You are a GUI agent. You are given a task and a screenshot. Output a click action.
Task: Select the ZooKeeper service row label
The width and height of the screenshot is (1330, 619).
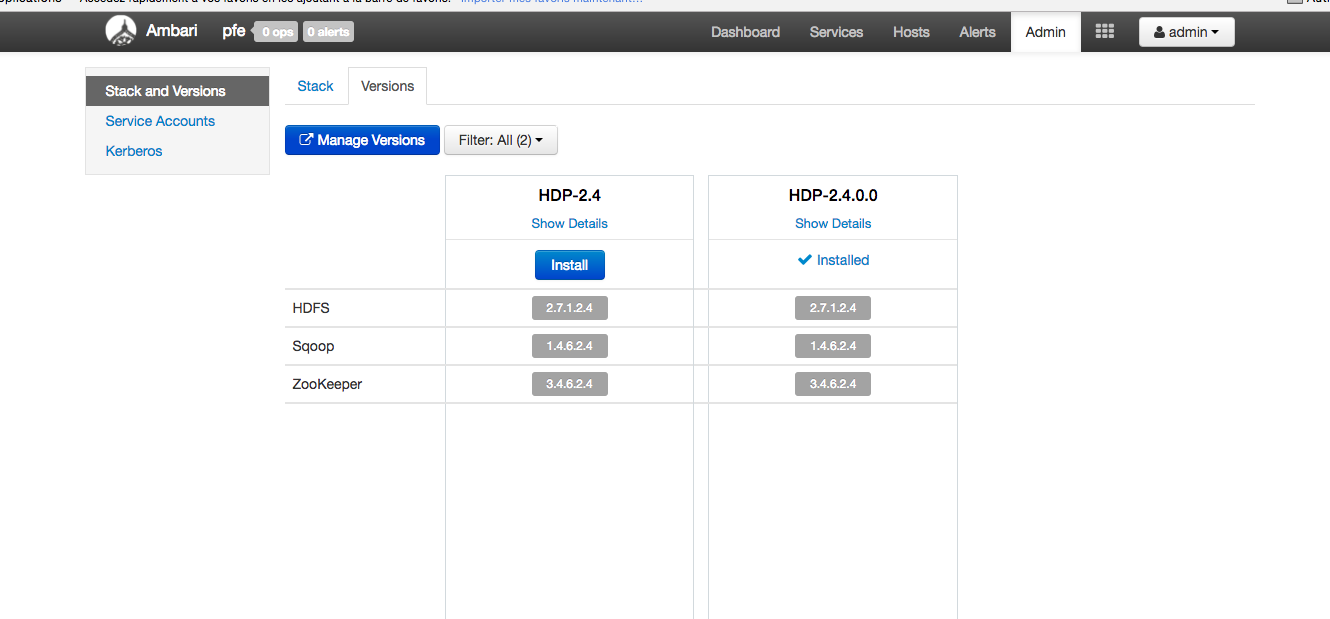pos(327,384)
